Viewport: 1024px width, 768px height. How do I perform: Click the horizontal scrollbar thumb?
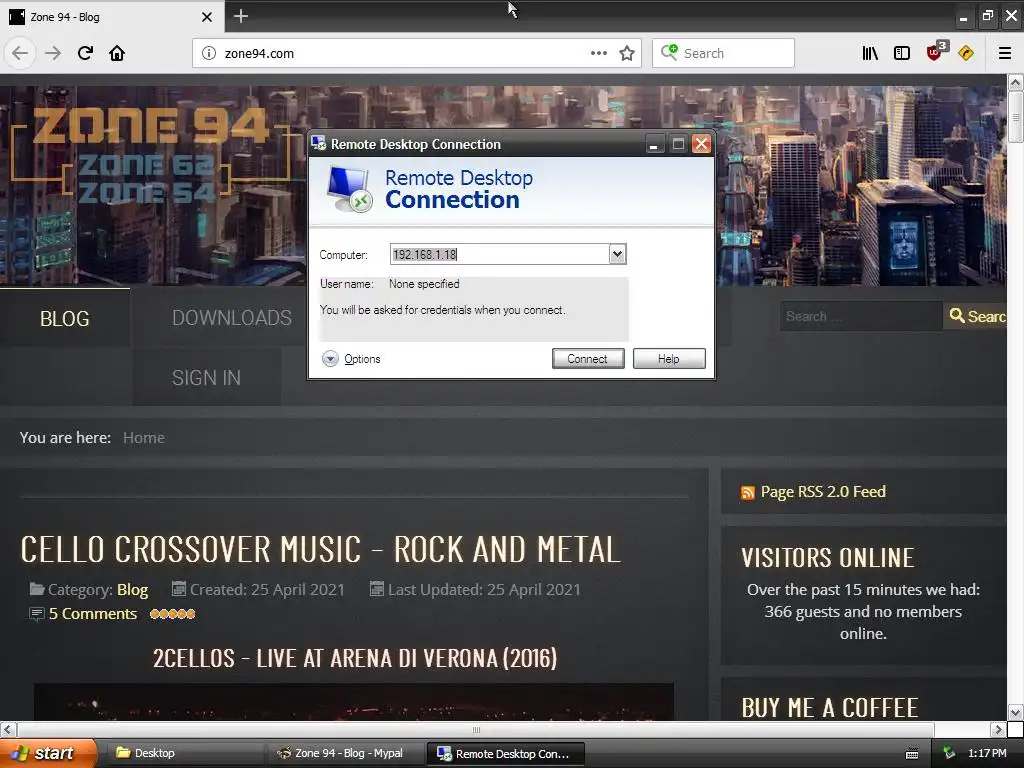coord(476,729)
